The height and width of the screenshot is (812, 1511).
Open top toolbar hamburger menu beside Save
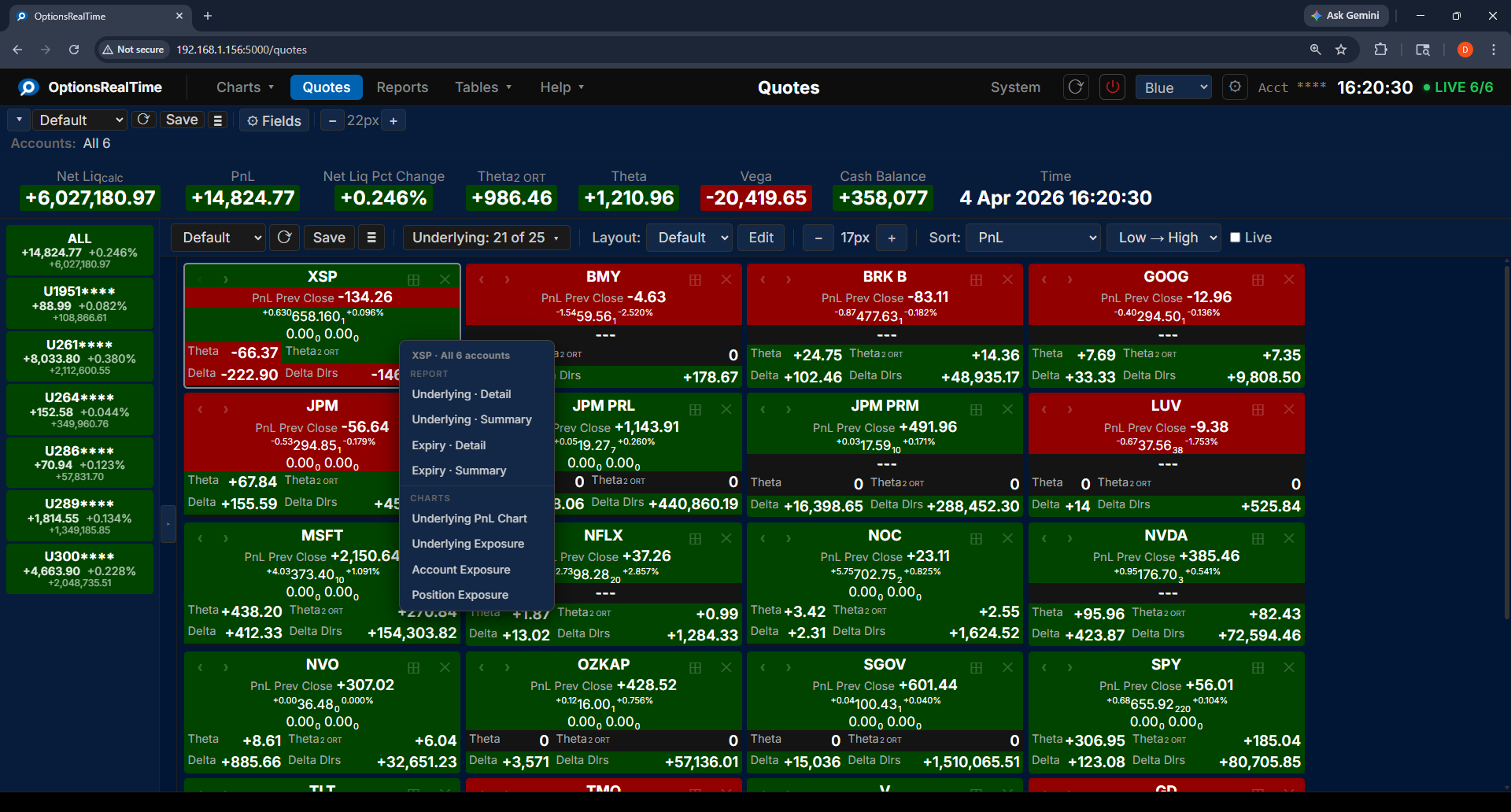click(x=218, y=120)
